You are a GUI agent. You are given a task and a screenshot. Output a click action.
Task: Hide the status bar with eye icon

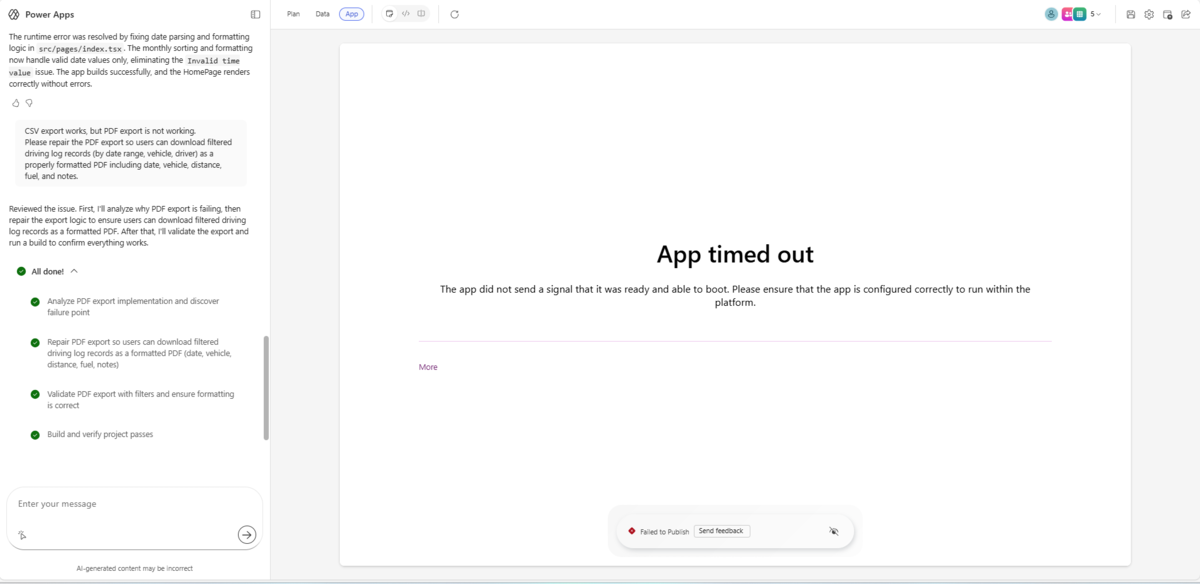834,531
